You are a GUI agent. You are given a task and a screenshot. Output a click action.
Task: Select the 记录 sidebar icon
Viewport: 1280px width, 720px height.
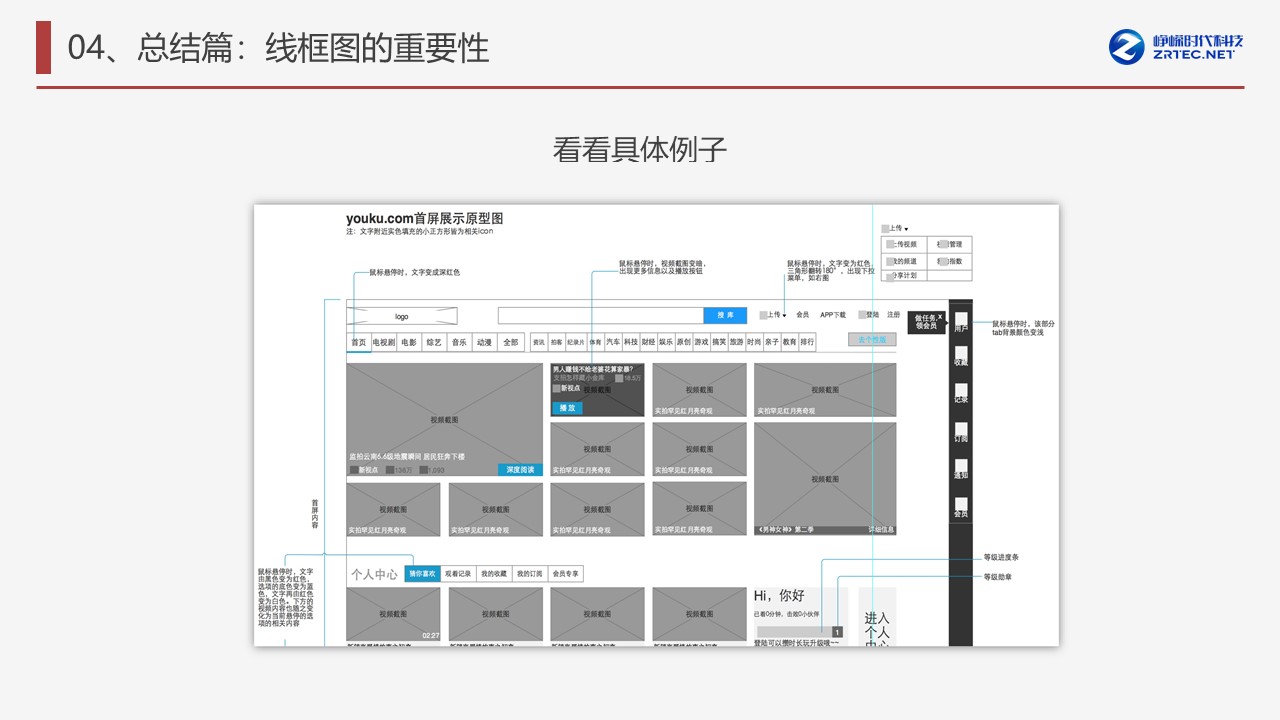tap(961, 392)
